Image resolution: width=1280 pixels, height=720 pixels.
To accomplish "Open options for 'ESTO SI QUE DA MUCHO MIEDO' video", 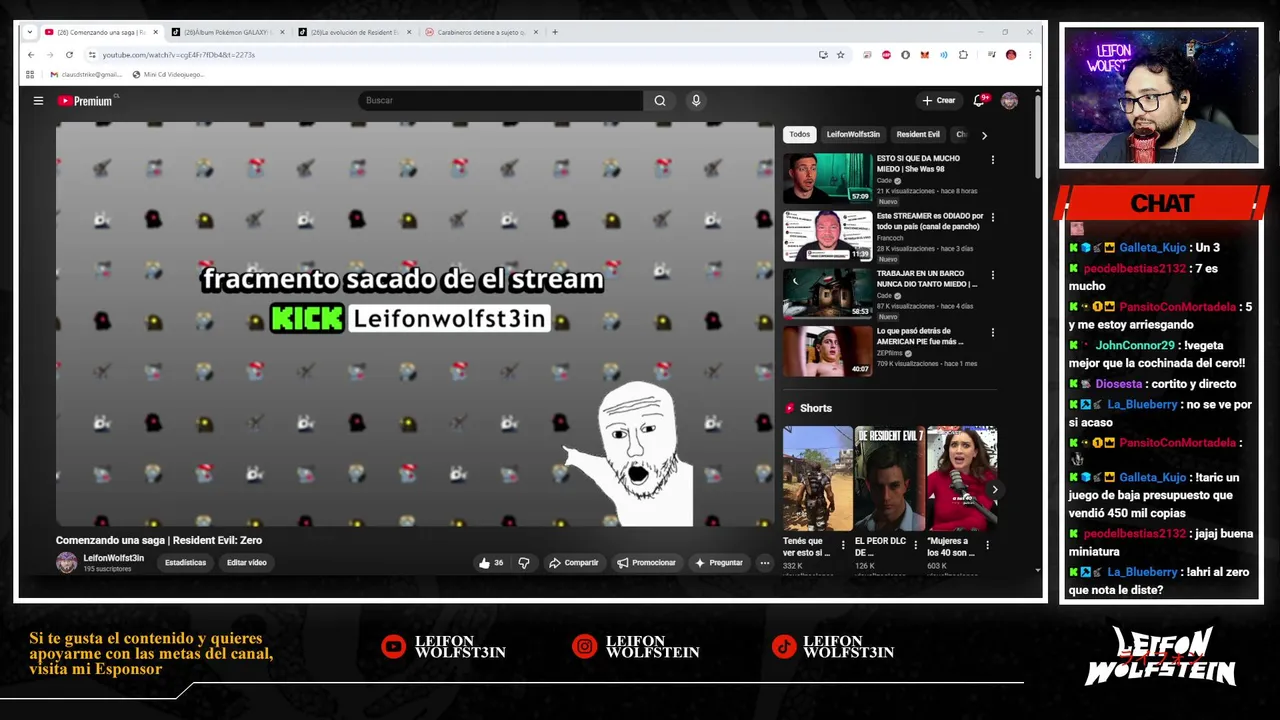I will click(993, 160).
